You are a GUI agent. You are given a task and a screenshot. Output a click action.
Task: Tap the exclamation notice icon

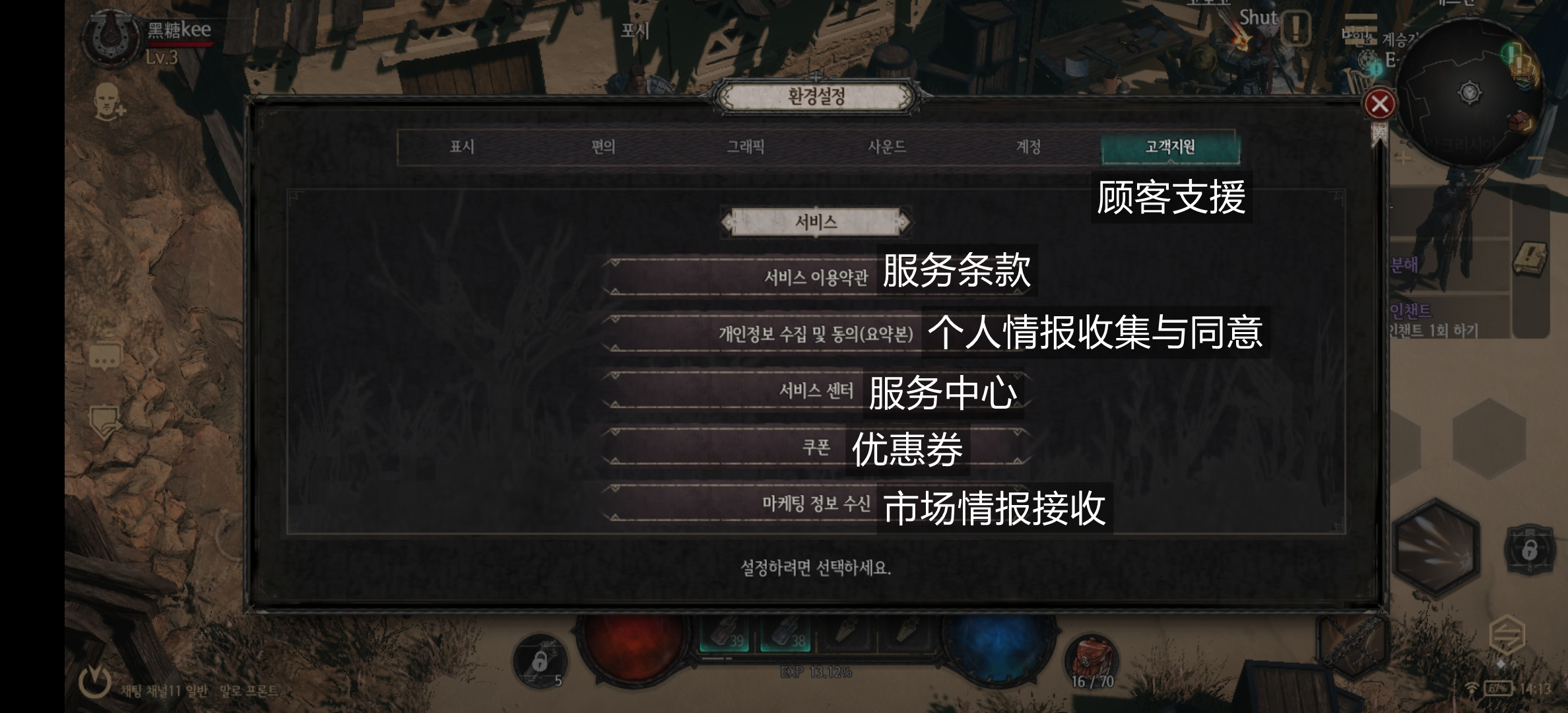coord(1296,28)
